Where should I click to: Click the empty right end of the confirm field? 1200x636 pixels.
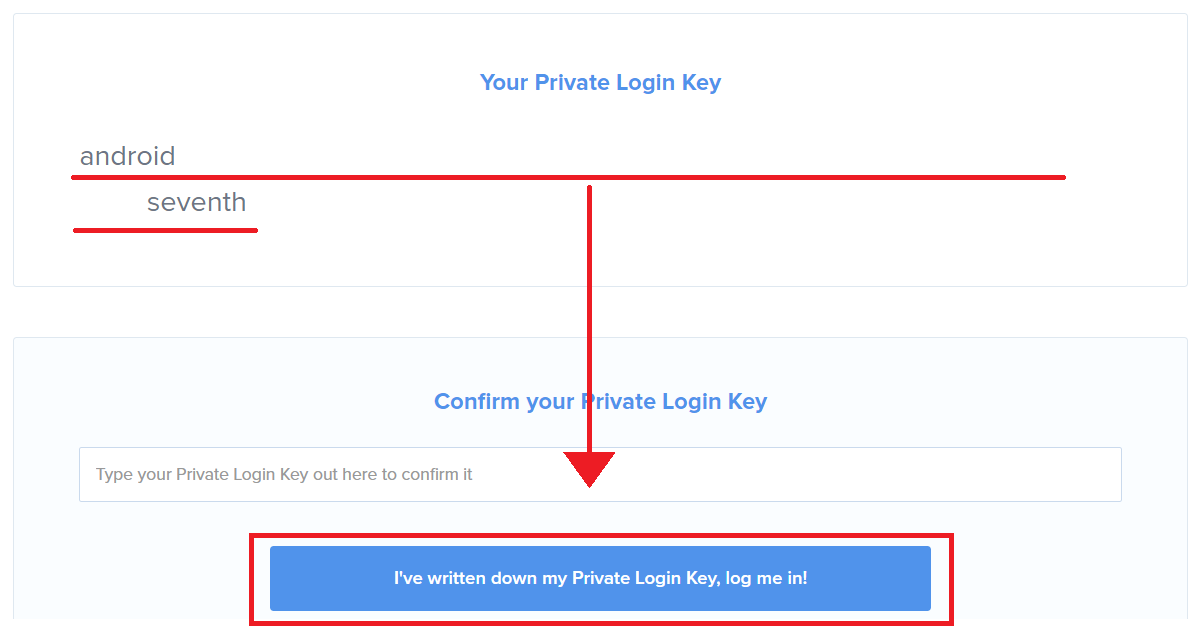tap(1050, 474)
